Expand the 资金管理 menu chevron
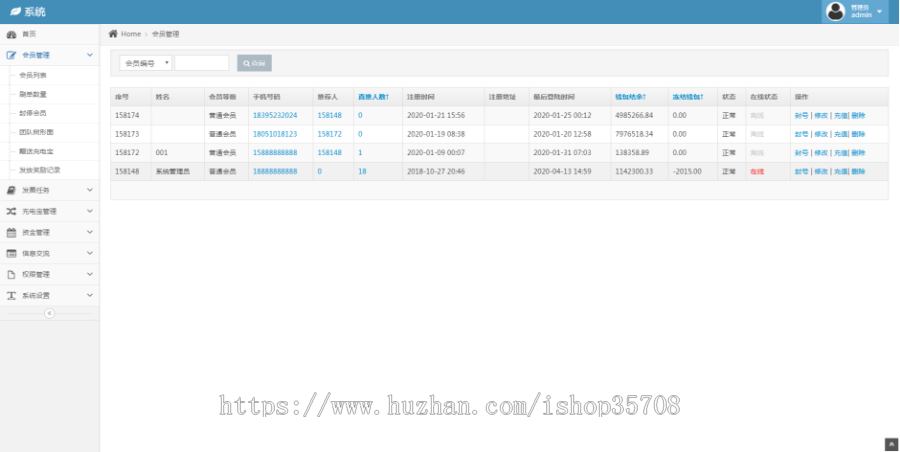Viewport: 900px width, 452px height. pyautogui.click(x=90, y=233)
